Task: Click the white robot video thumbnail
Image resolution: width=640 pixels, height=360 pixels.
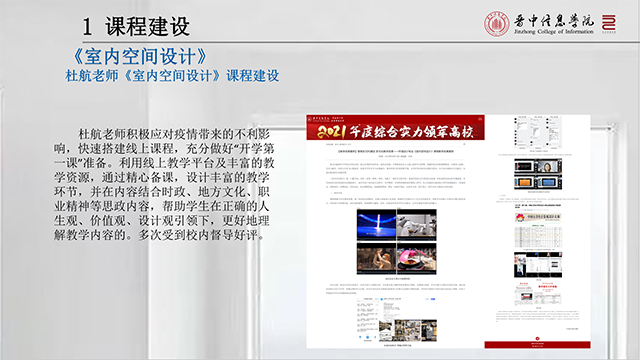Action: (x=416, y=225)
